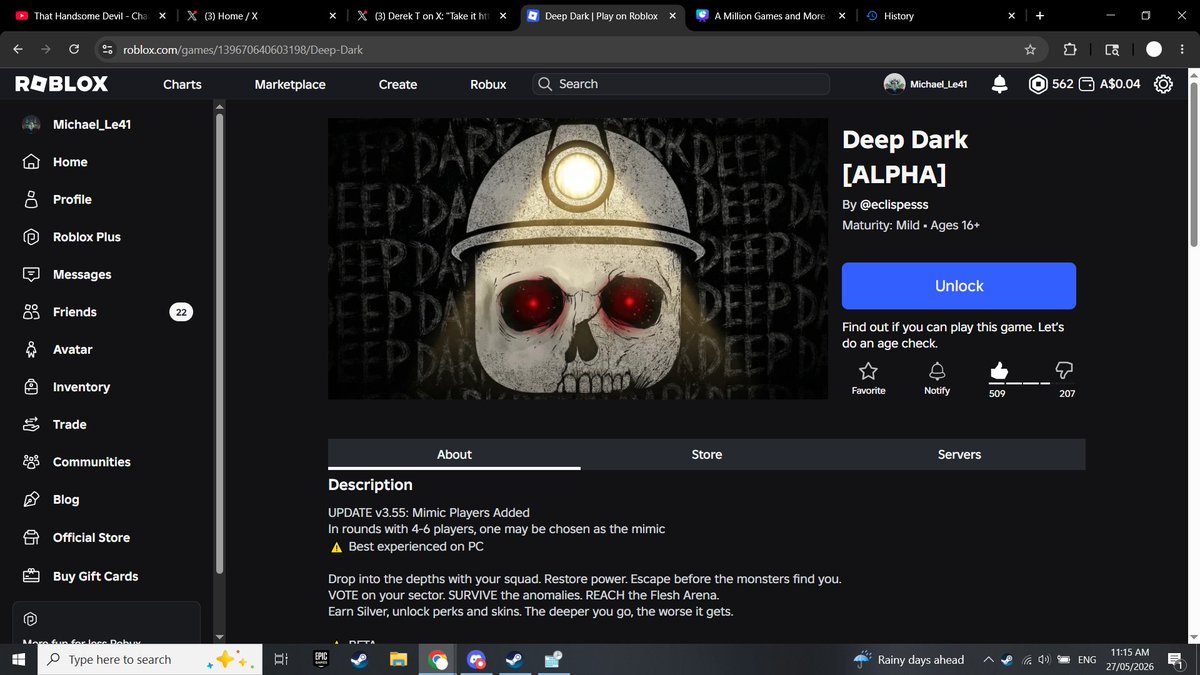Switch to the Derek T on X tab
The image size is (1200, 675).
tap(430, 16)
